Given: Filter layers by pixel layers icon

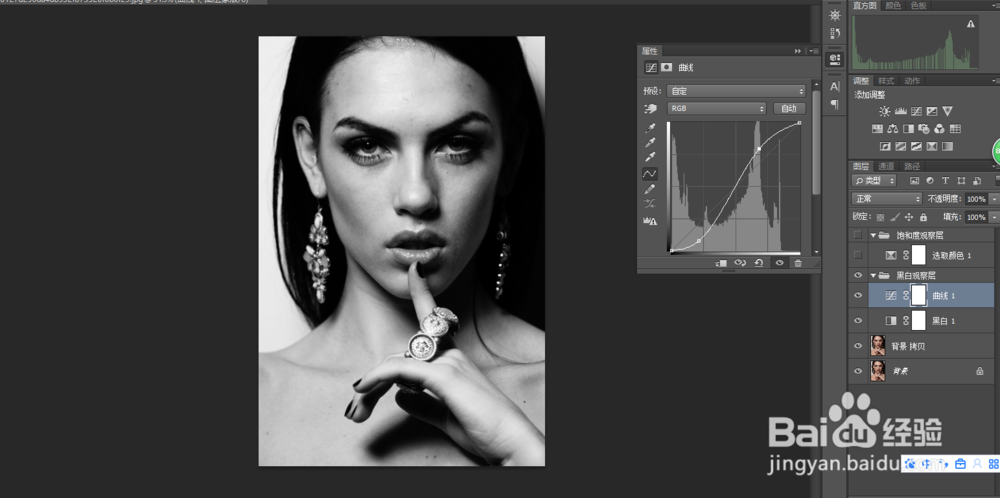Looking at the screenshot, I should point(915,181).
